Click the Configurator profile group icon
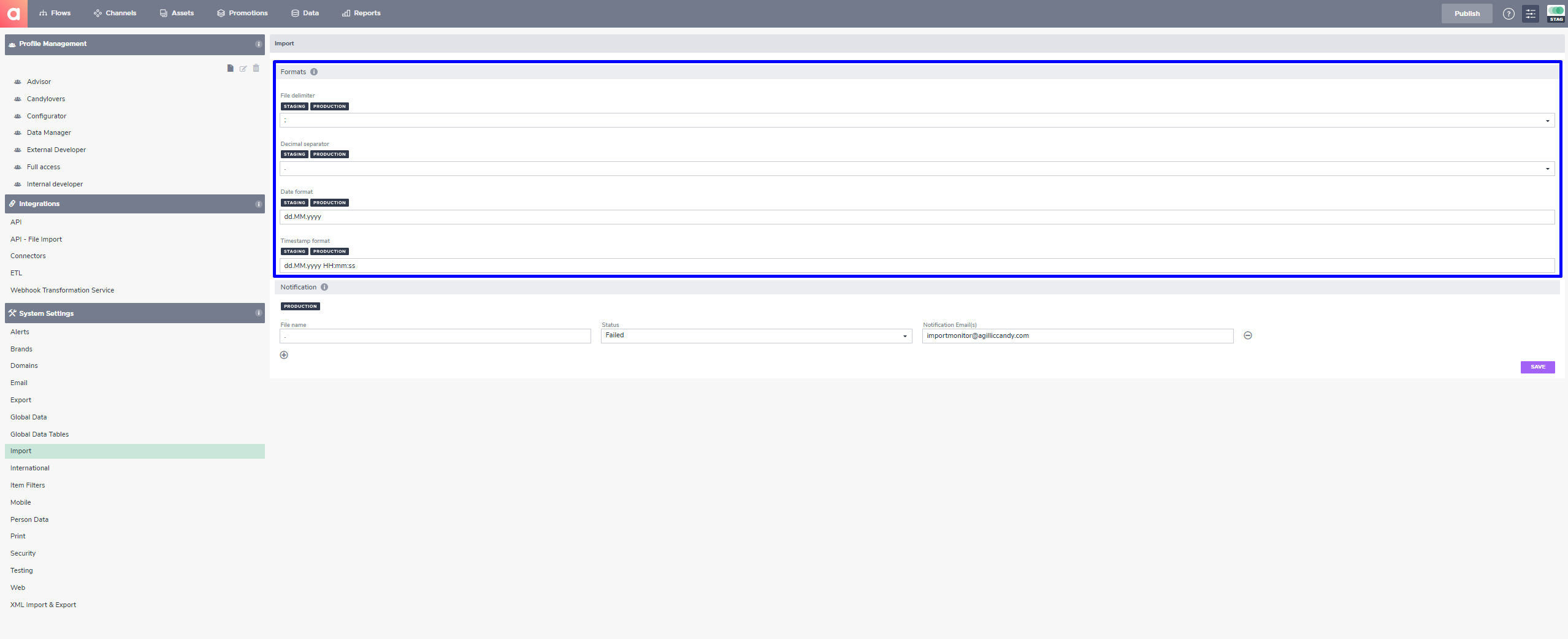Image resolution: width=1568 pixels, height=639 pixels. [18, 116]
